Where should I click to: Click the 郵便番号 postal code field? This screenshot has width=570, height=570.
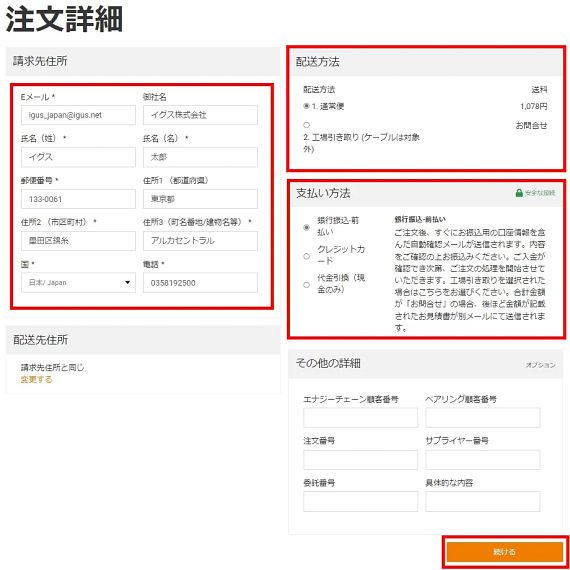point(78,199)
